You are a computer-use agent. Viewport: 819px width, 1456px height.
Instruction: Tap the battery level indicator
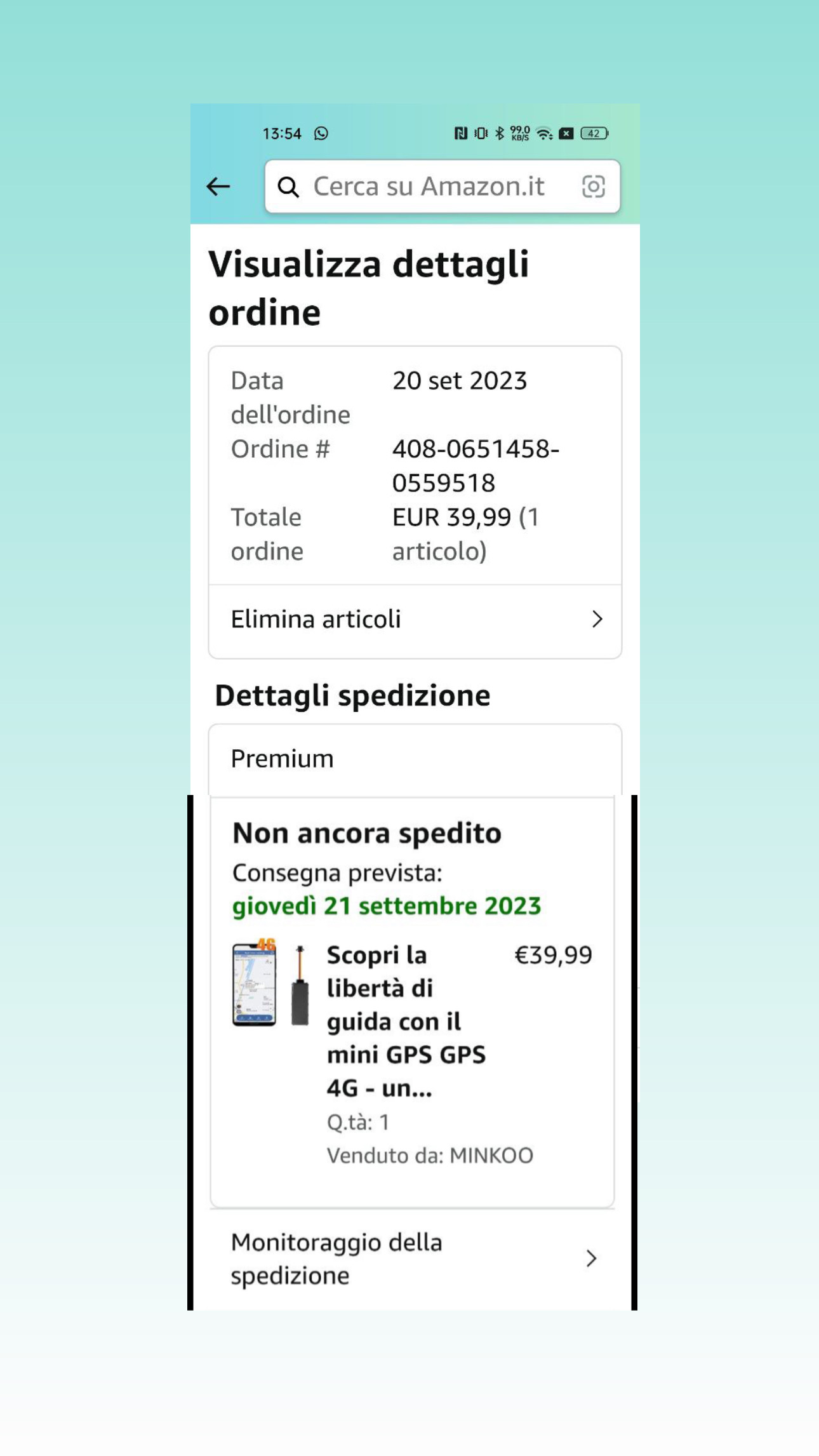point(594,133)
